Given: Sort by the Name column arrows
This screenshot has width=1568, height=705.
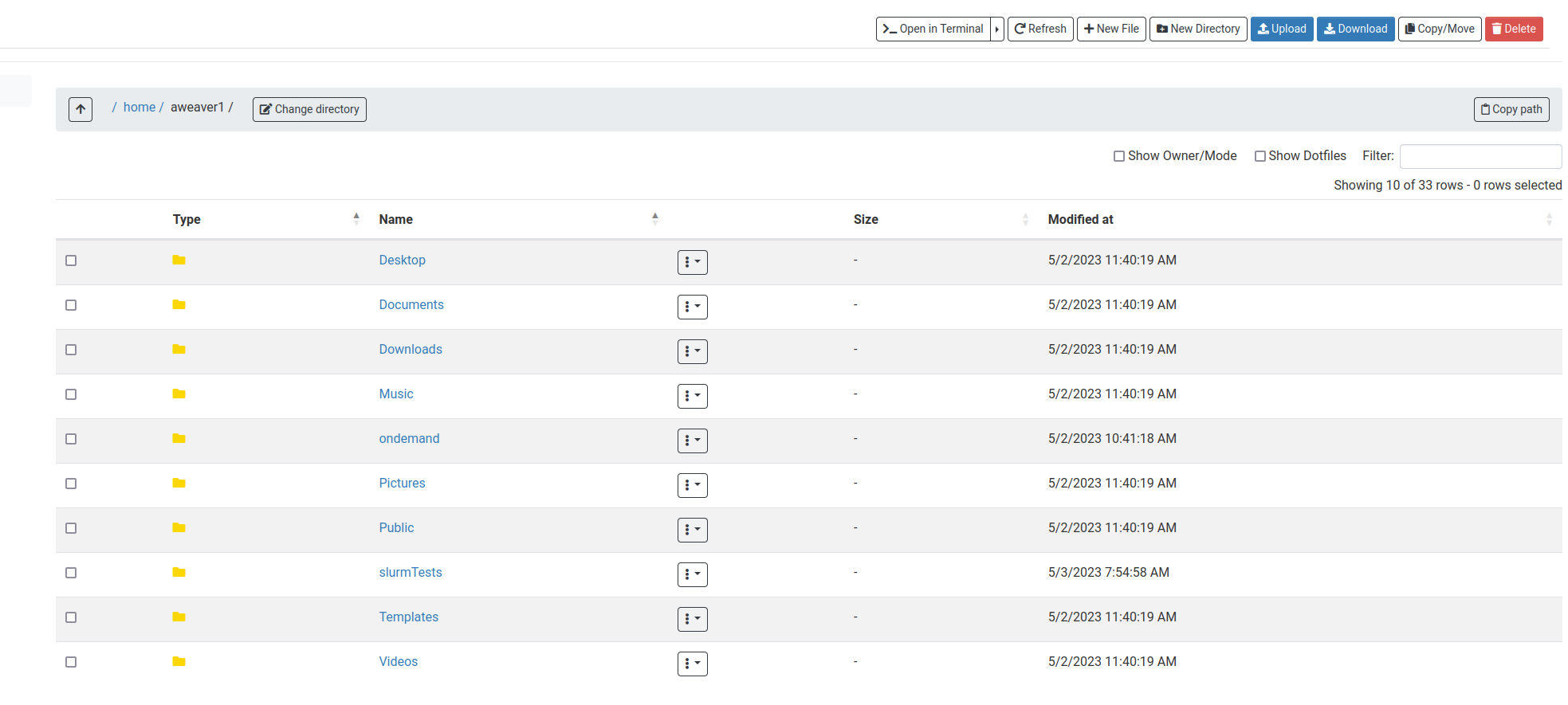Looking at the screenshot, I should (x=655, y=219).
